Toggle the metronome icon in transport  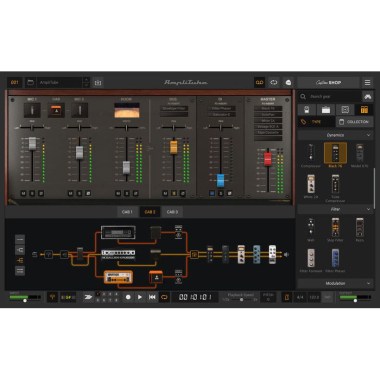pos(287,297)
